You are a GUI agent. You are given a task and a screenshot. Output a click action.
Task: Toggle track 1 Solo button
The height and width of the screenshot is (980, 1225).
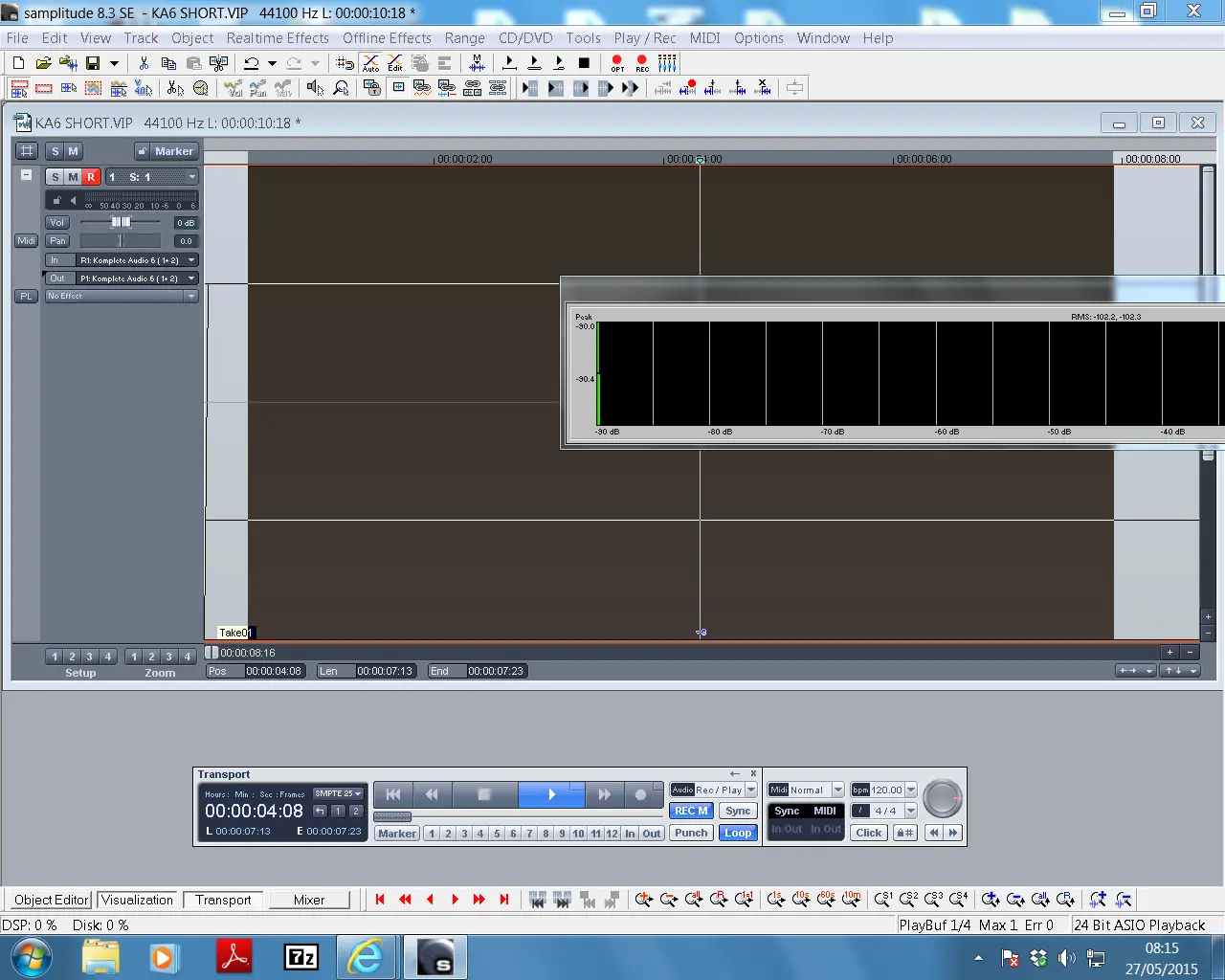tap(56, 177)
